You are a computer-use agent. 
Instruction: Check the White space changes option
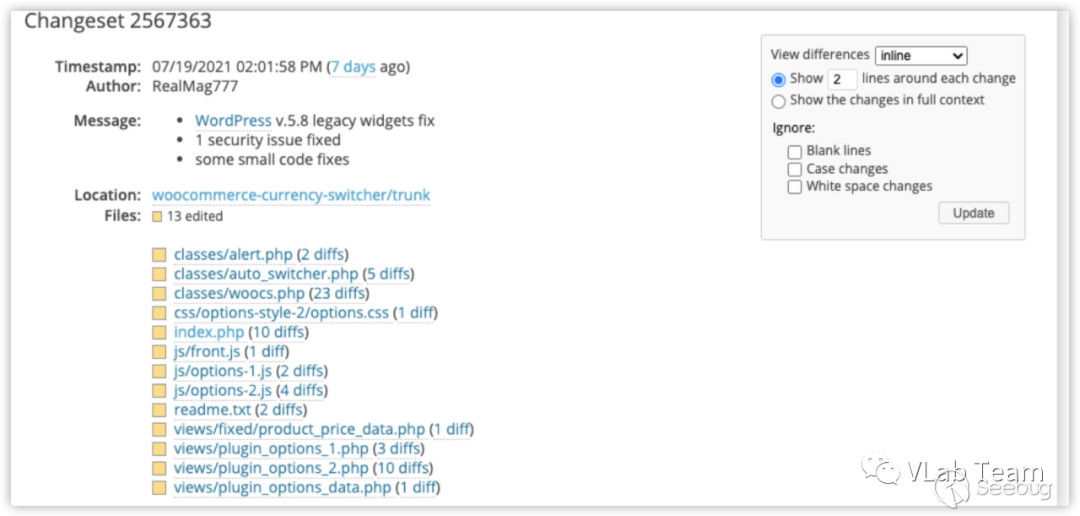coord(795,187)
